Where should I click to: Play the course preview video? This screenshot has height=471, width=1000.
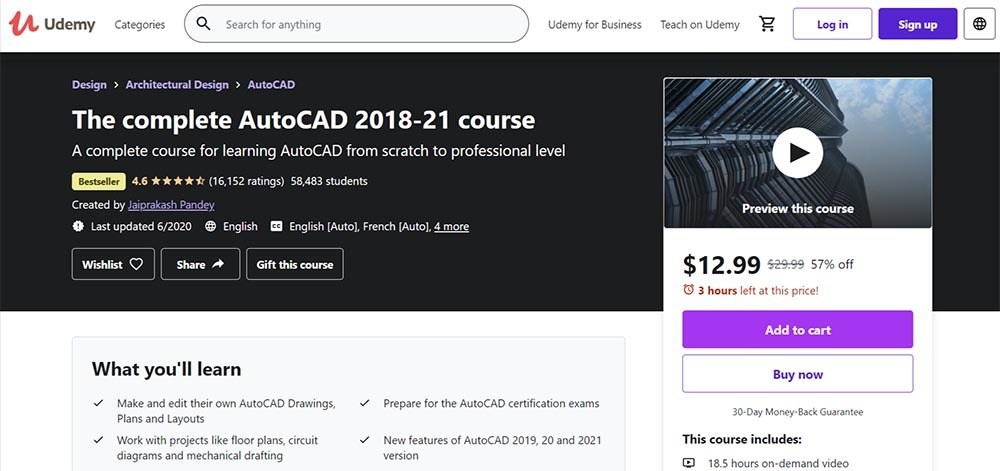point(797,153)
